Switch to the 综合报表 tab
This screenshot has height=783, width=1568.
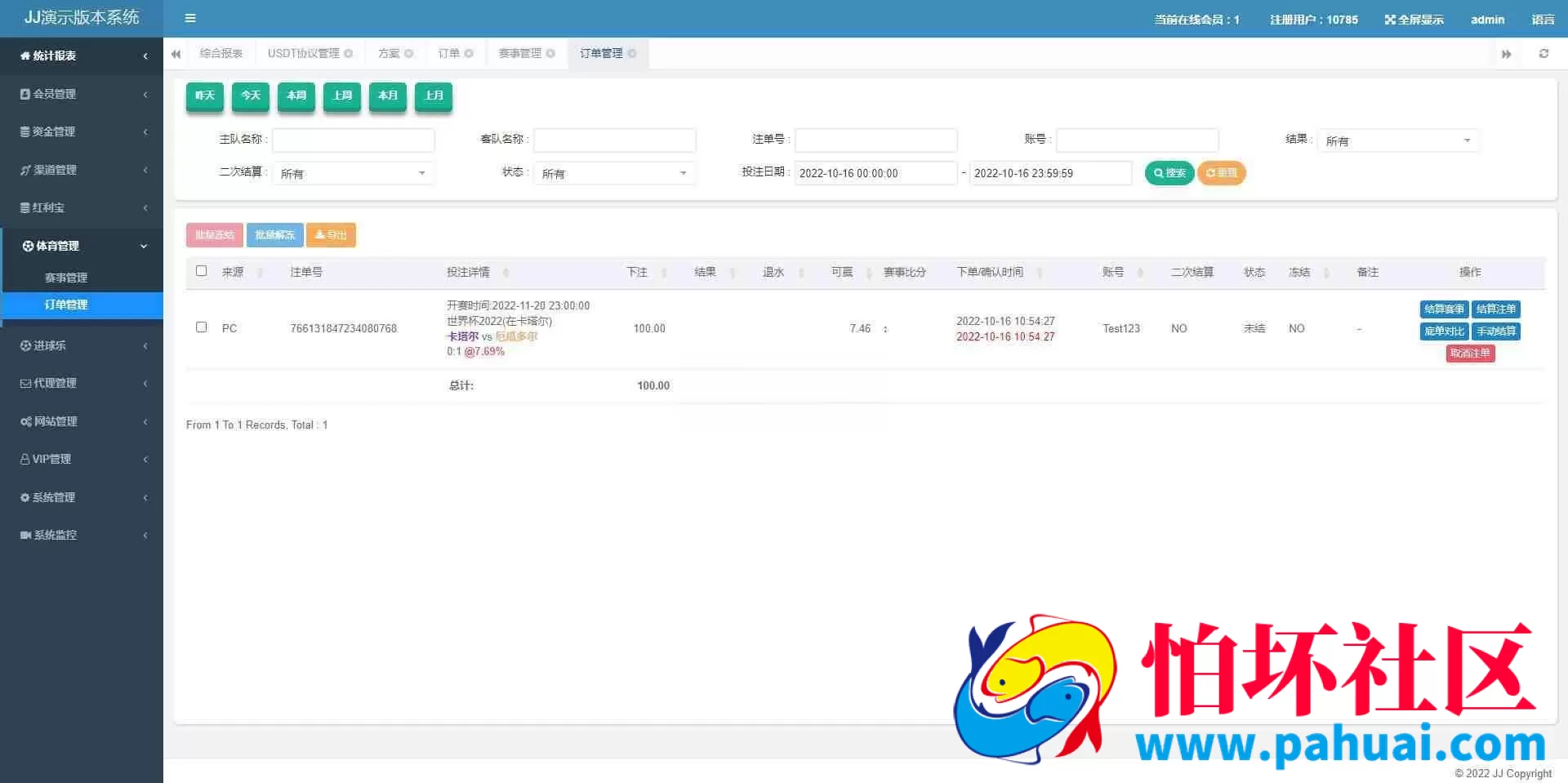point(221,54)
